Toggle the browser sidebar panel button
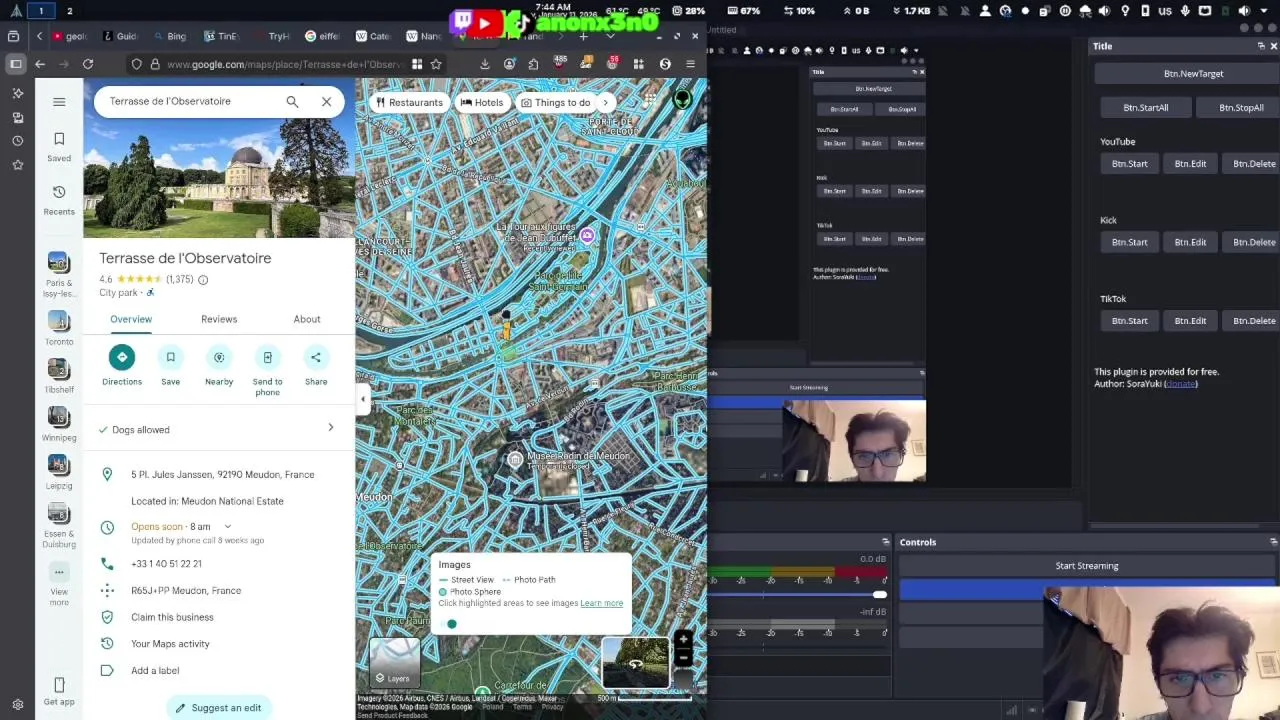This screenshot has height=720, width=1280. pos(15,64)
